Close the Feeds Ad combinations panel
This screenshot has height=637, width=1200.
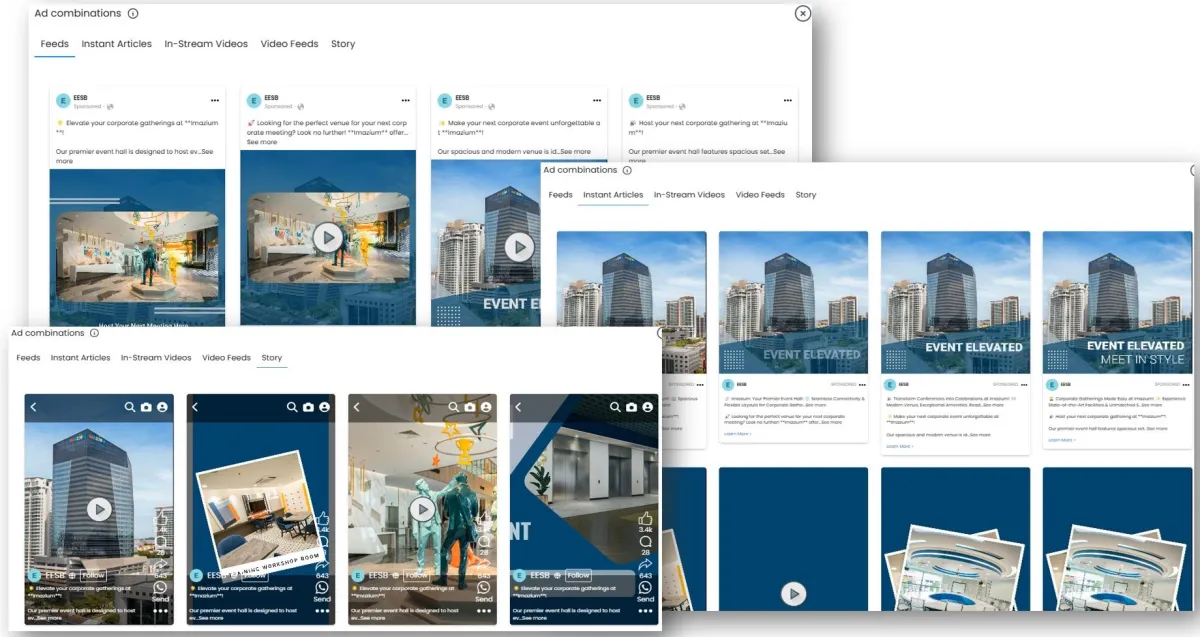(802, 13)
